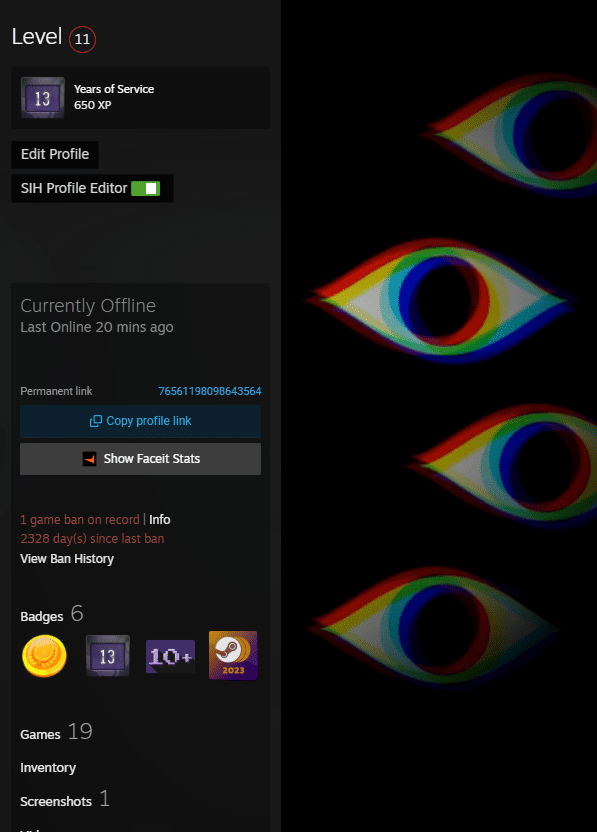Open the Years of Service 13 badge icon
Screen dimensions: 597x832
(x=43, y=98)
